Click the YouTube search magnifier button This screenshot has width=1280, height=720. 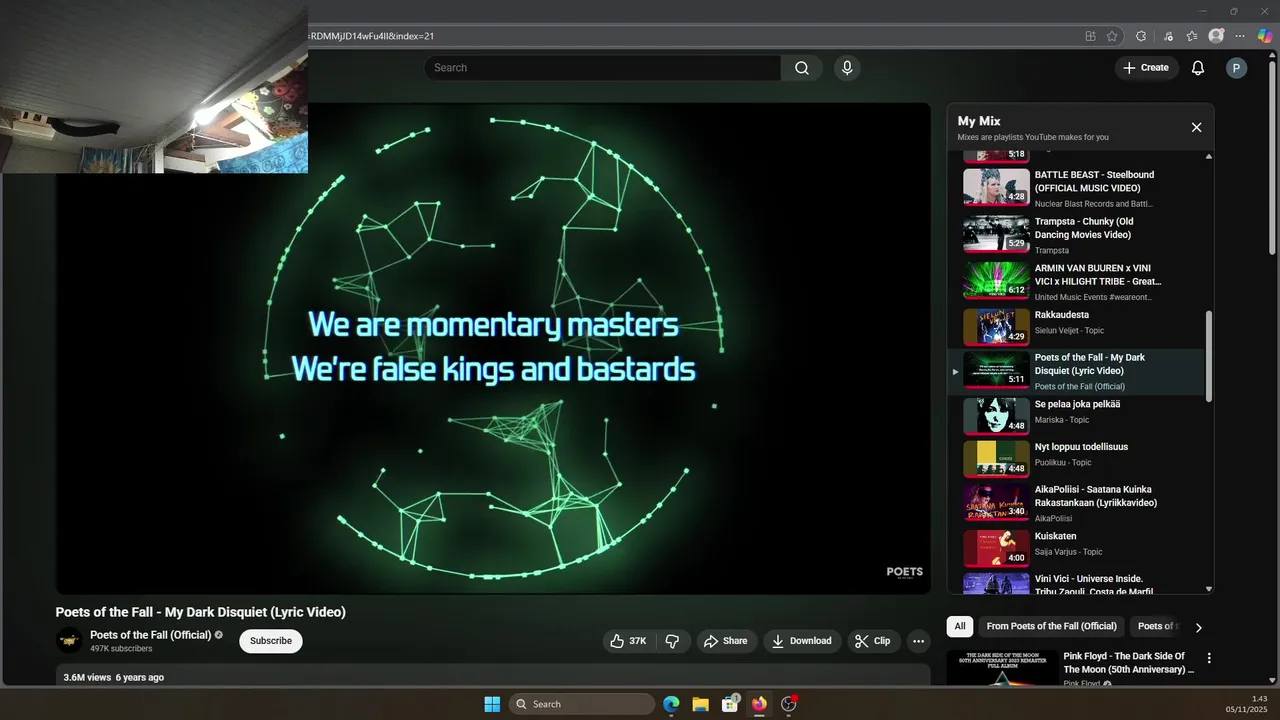pos(802,68)
